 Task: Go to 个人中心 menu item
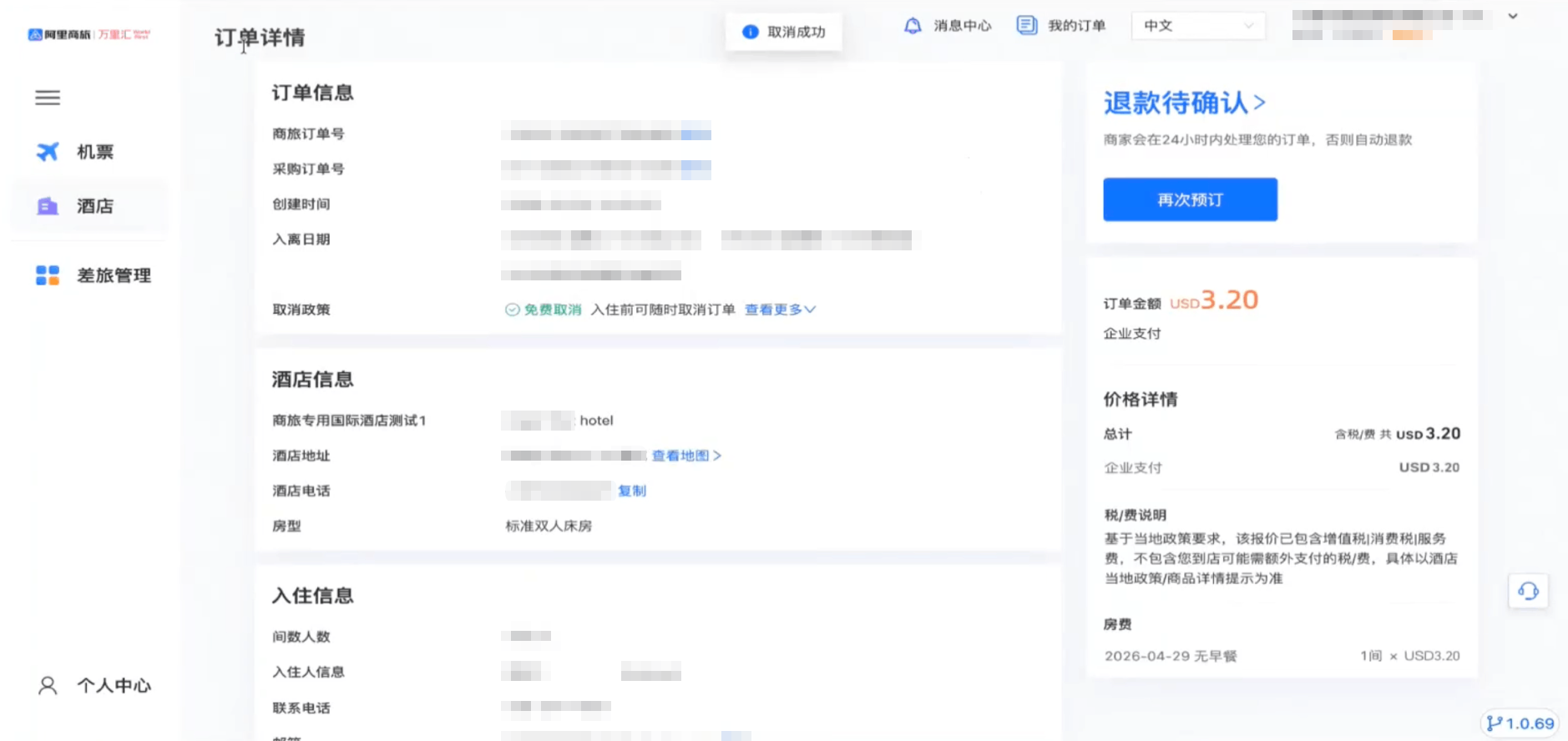click(x=114, y=686)
